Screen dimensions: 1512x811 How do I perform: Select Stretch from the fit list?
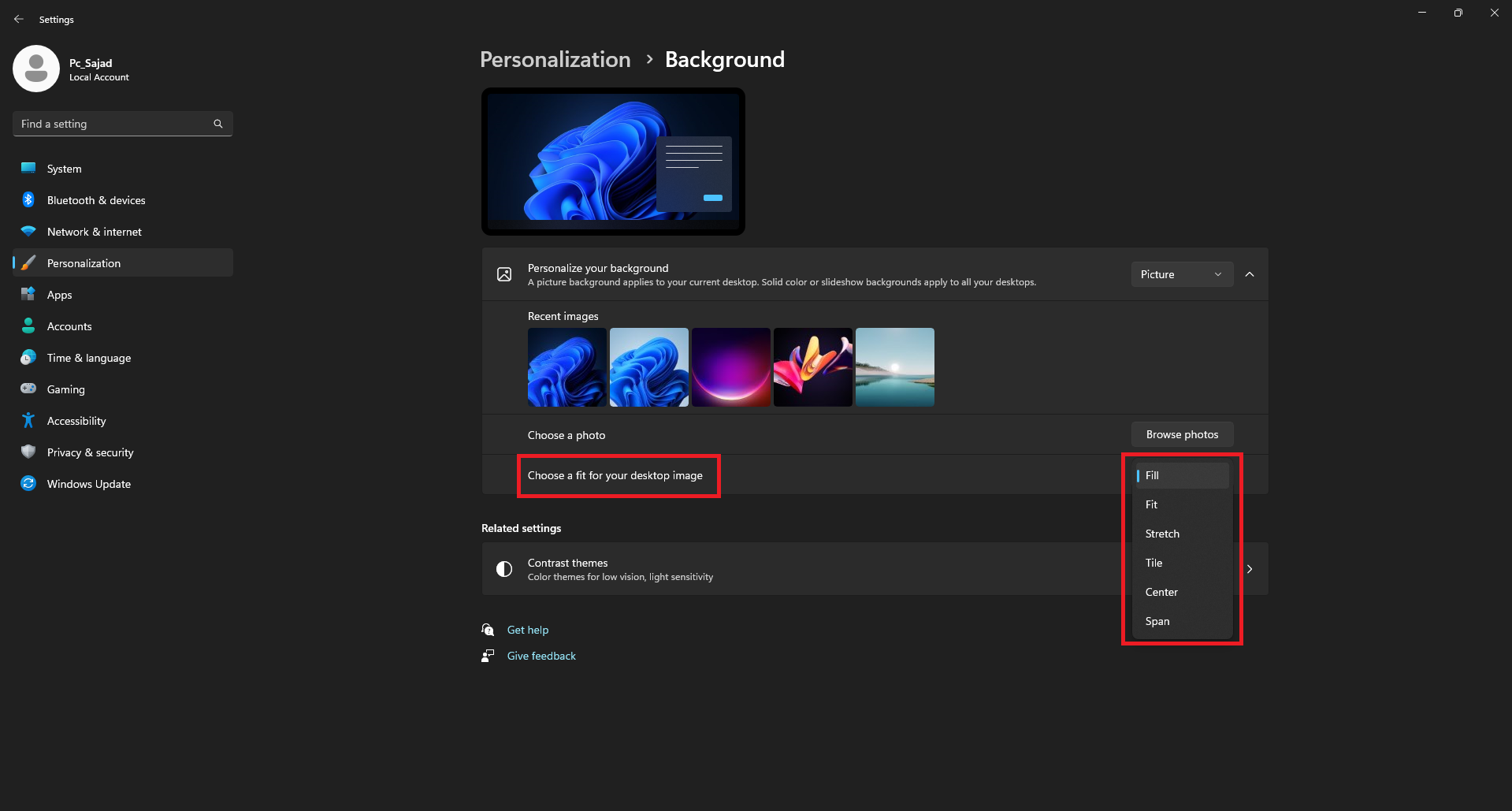click(x=1182, y=534)
